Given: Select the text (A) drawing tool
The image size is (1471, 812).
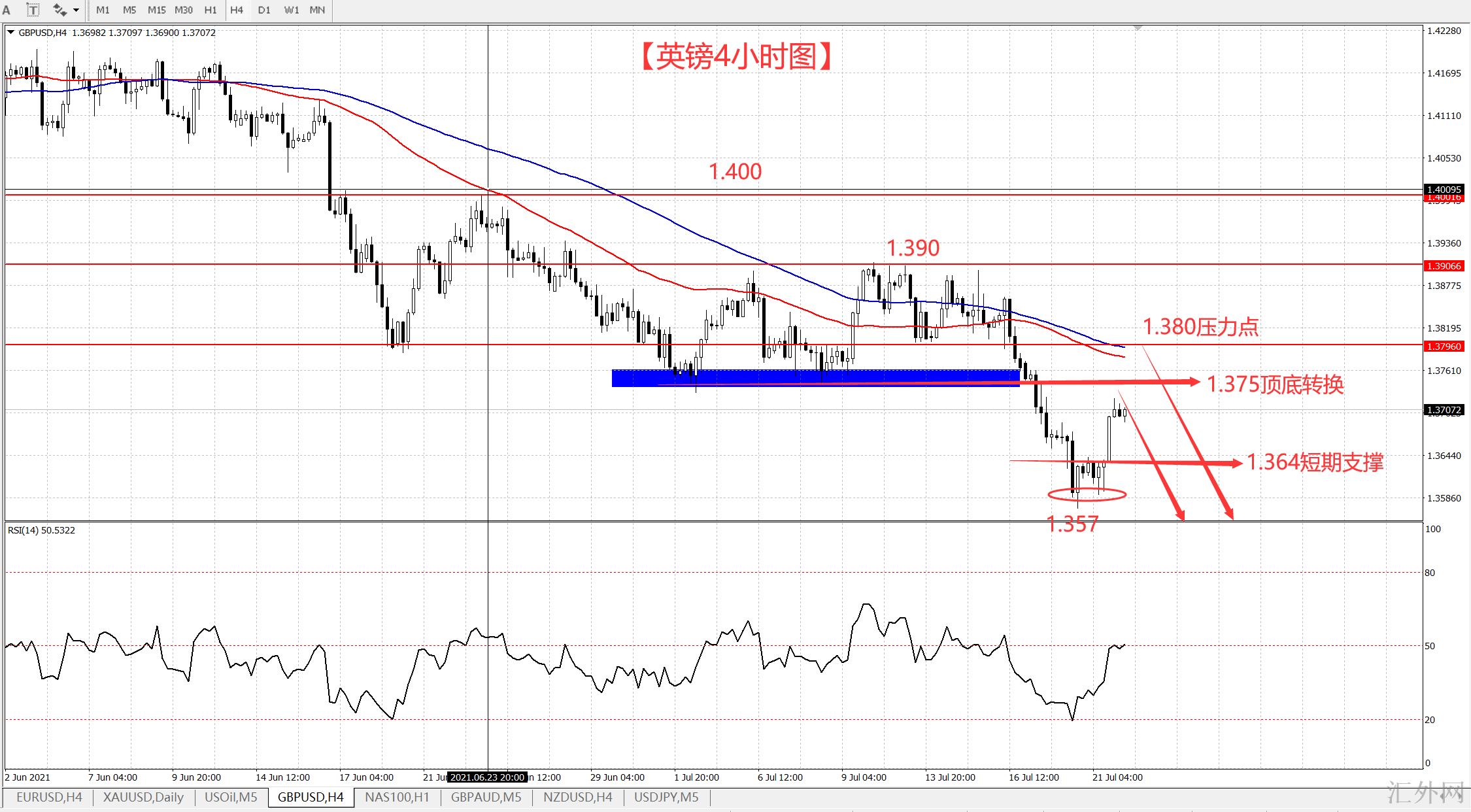Looking at the screenshot, I should pos(7,10).
